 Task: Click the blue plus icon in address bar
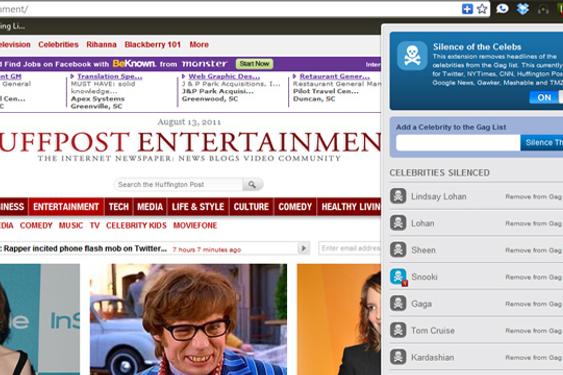click(467, 9)
